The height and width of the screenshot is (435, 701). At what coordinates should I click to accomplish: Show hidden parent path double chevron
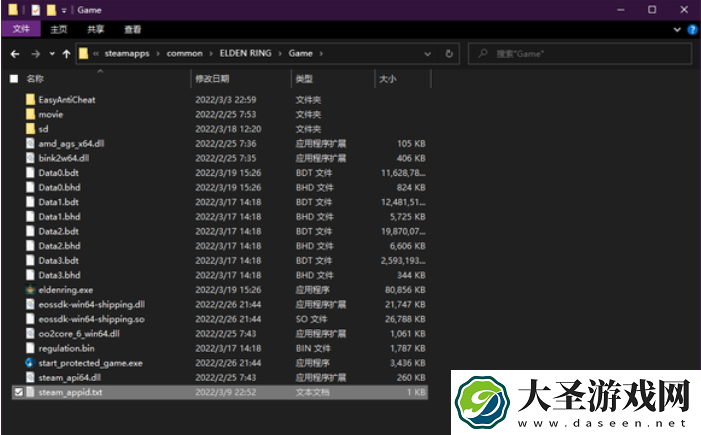point(96,54)
